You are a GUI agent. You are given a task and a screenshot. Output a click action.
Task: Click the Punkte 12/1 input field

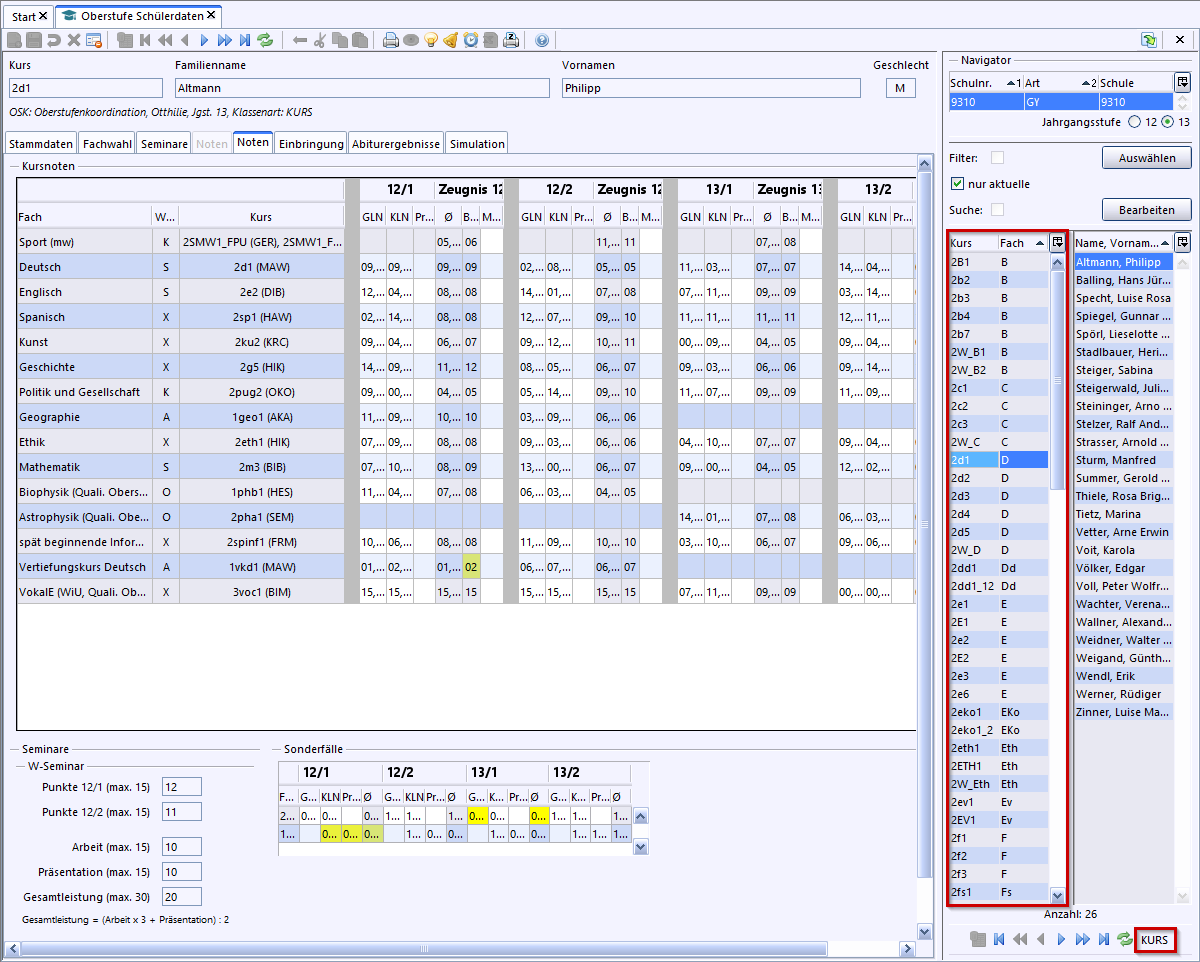(182, 787)
